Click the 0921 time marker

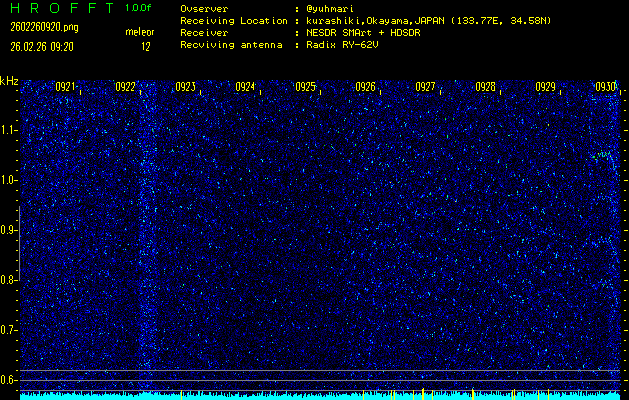(x=66, y=87)
